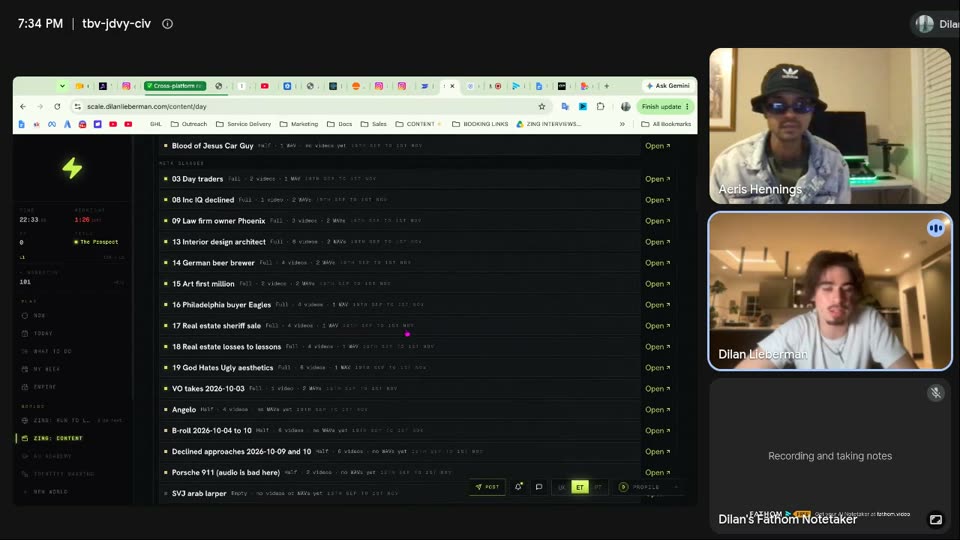The image size is (960, 540).
Task: Switch to the YouTube tab
Action: [x=264, y=86]
